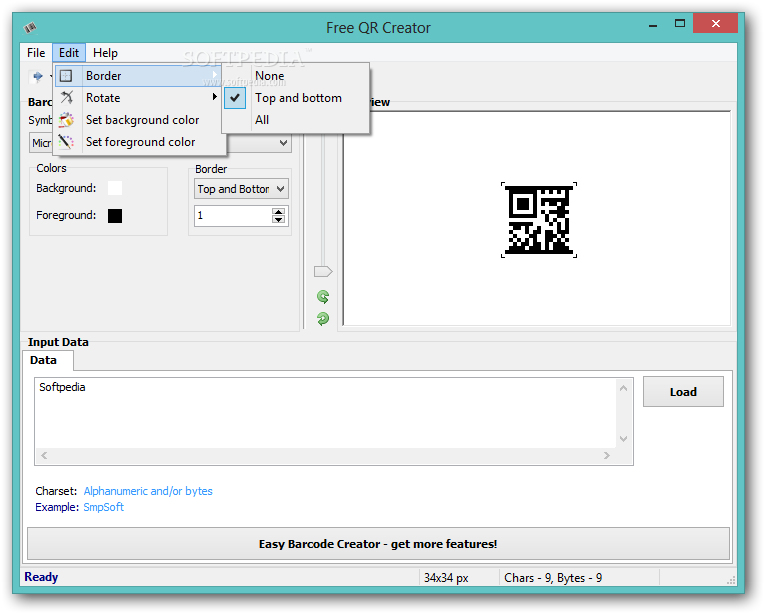Click the app icon in title bar
Screen dimensions: 765x614
[x=30, y=27]
